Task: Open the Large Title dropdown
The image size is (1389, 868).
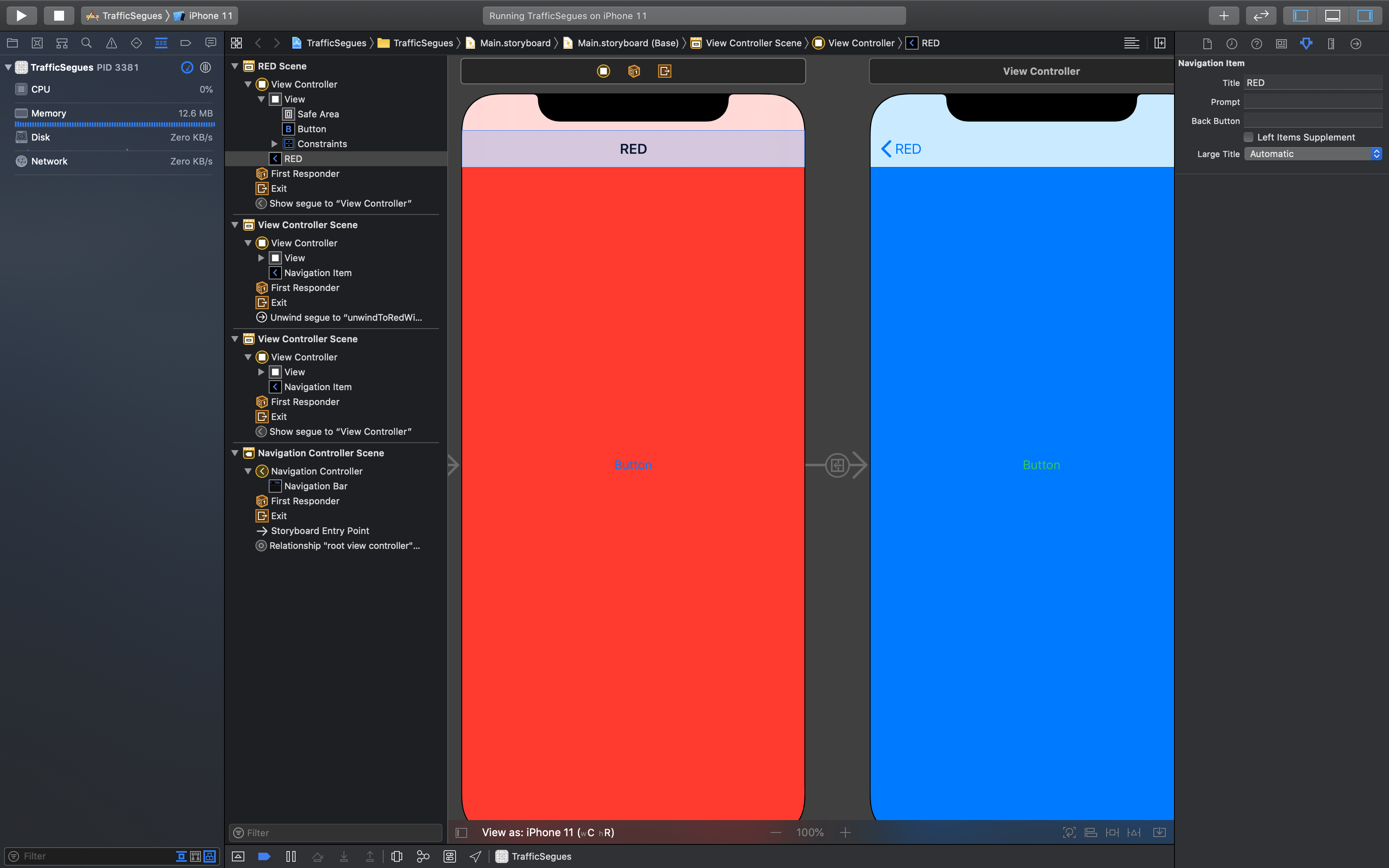Action: (x=1312, y=154)
